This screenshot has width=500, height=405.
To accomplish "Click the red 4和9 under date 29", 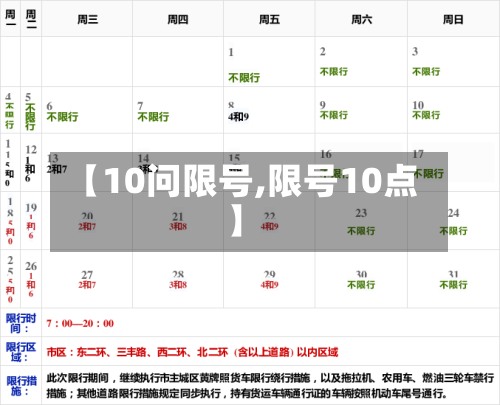I will 269,285.
